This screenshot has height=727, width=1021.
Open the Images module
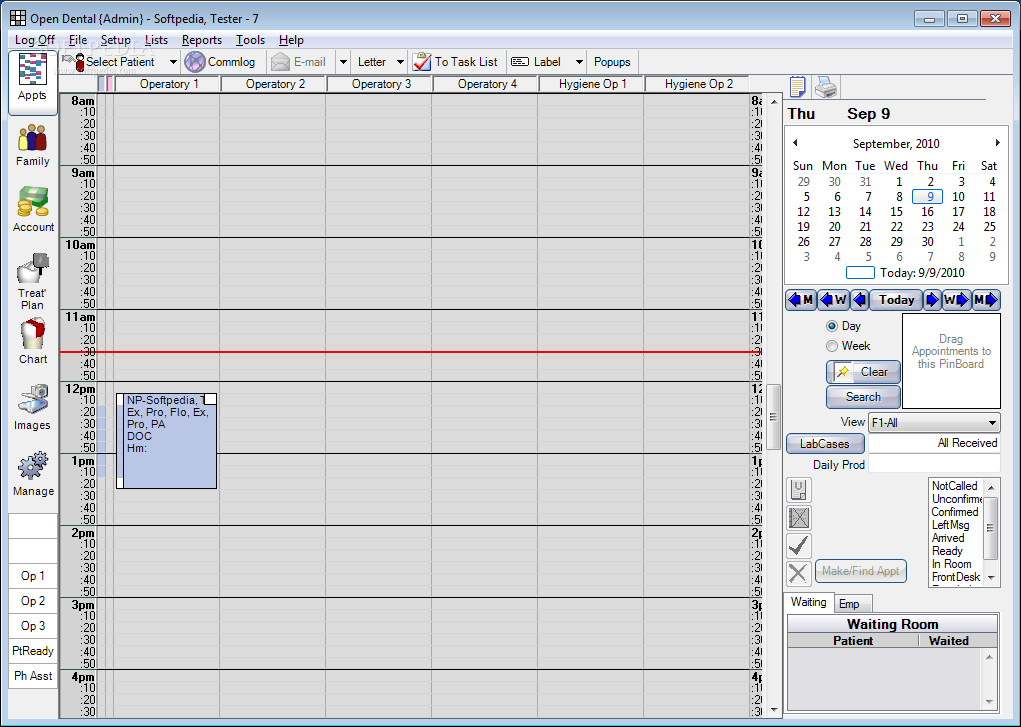33,408
